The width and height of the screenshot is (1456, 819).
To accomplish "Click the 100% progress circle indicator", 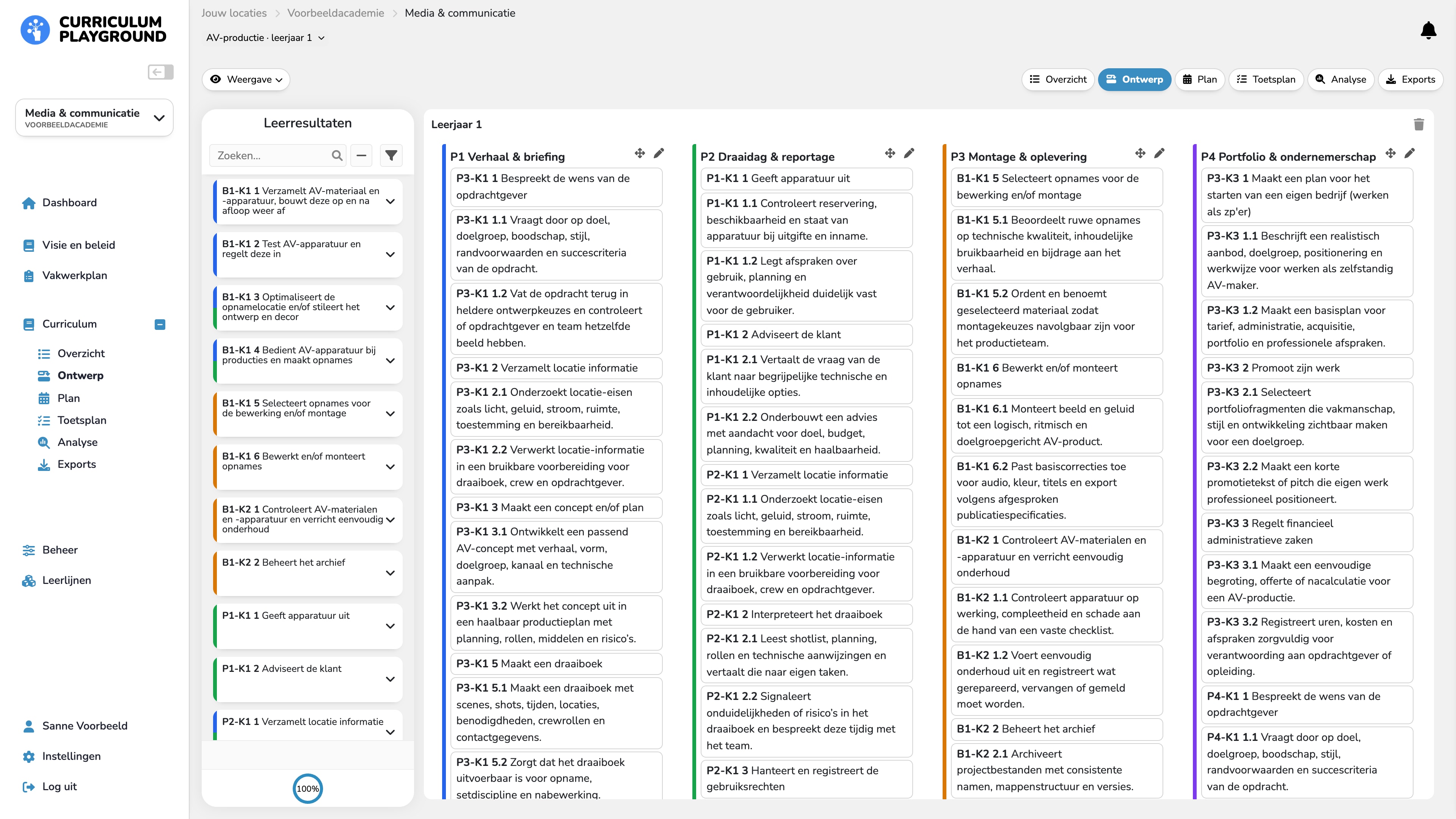I will tap(308, 789).
